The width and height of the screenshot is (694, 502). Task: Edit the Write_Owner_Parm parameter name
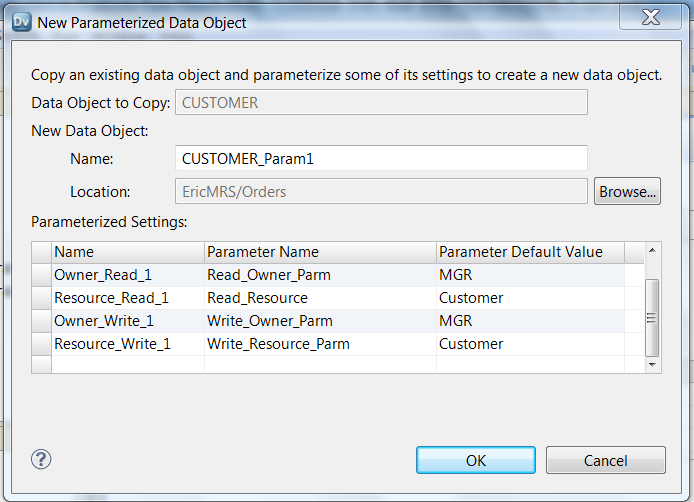[320, 321]
